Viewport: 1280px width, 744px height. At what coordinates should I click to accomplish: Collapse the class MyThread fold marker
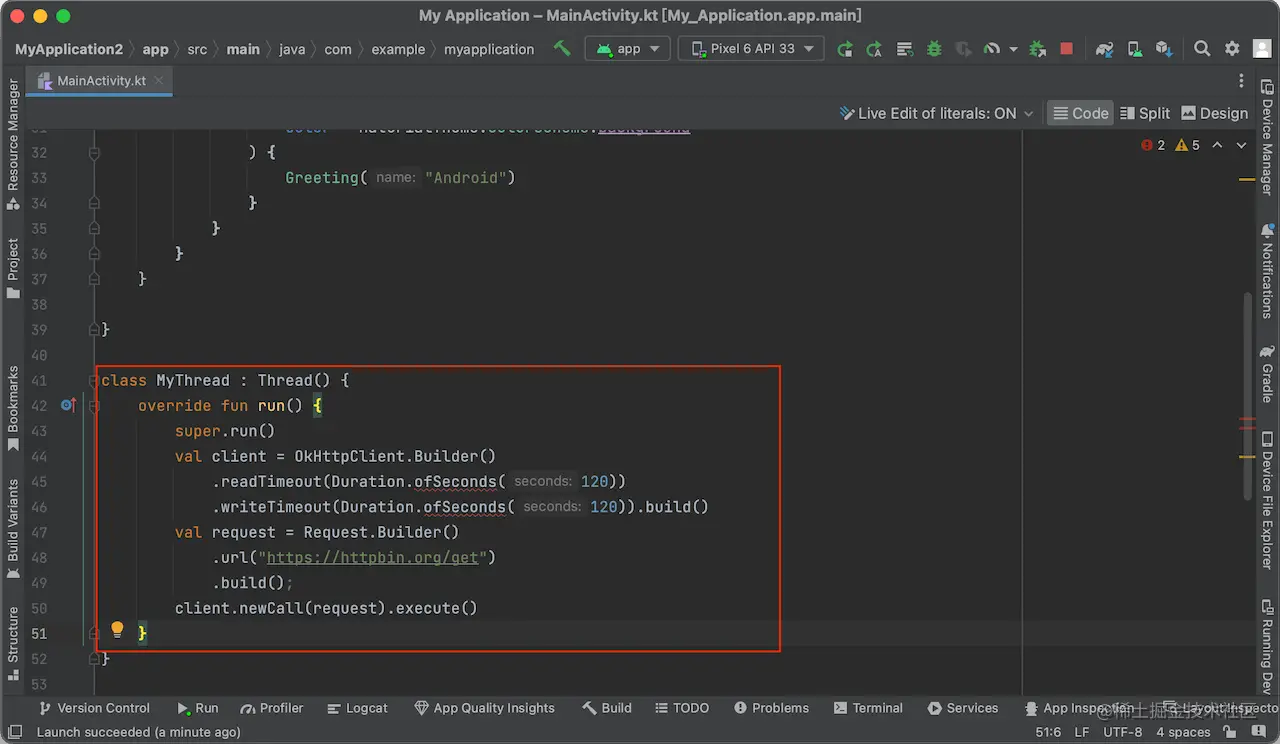tap(94, 380)
